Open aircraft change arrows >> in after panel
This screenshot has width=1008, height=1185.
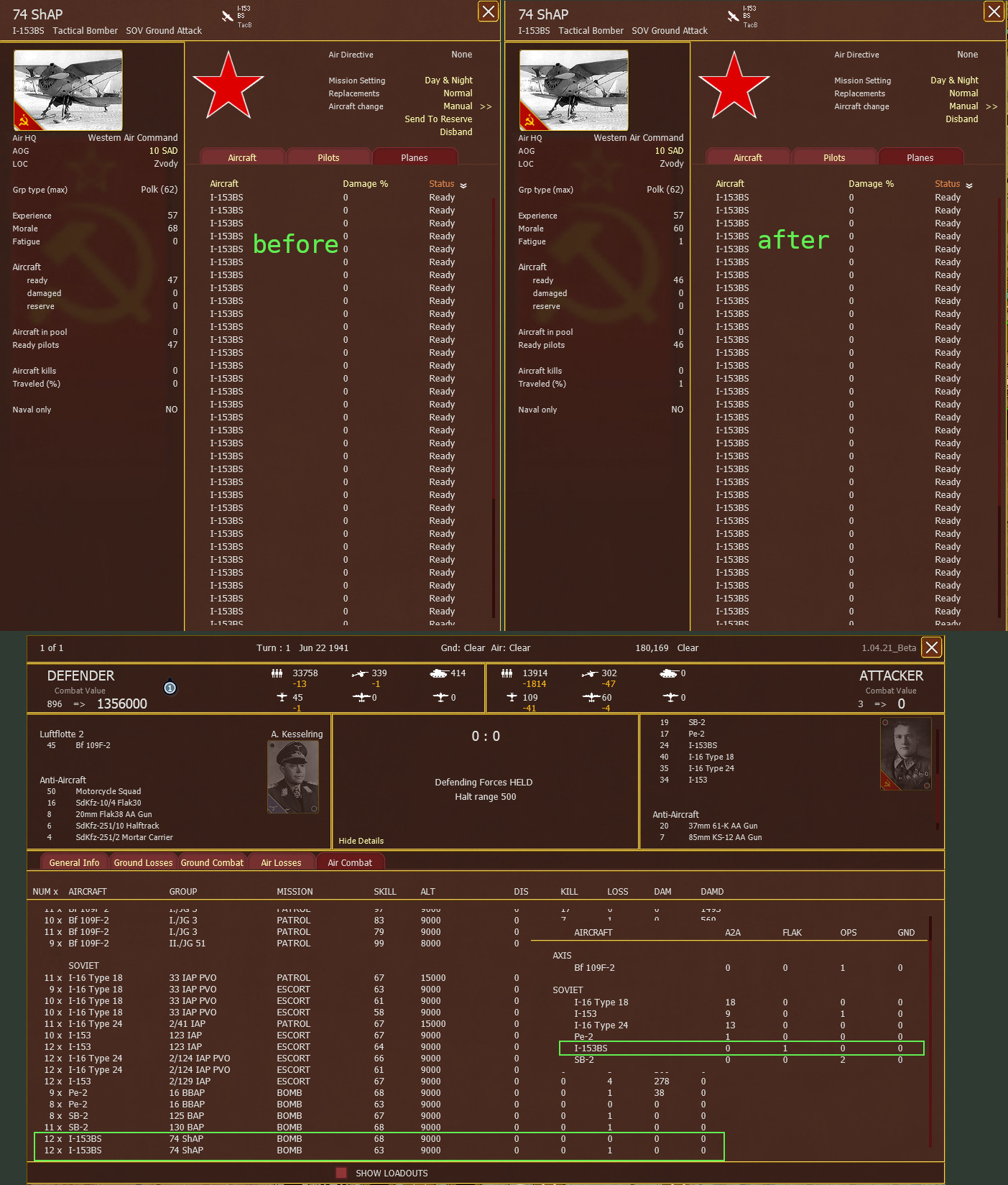click(992, 106)
